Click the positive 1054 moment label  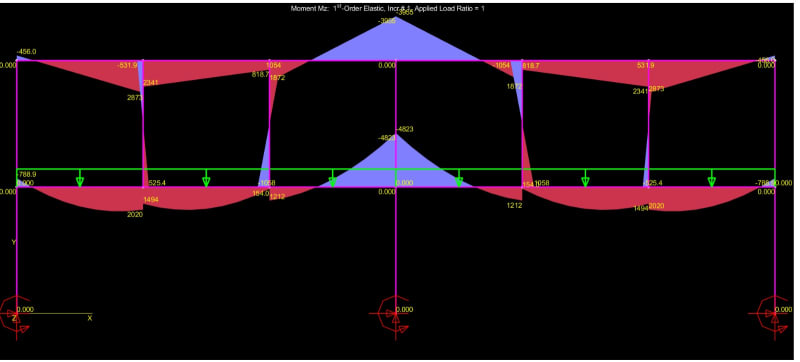(x=274, y=65)
